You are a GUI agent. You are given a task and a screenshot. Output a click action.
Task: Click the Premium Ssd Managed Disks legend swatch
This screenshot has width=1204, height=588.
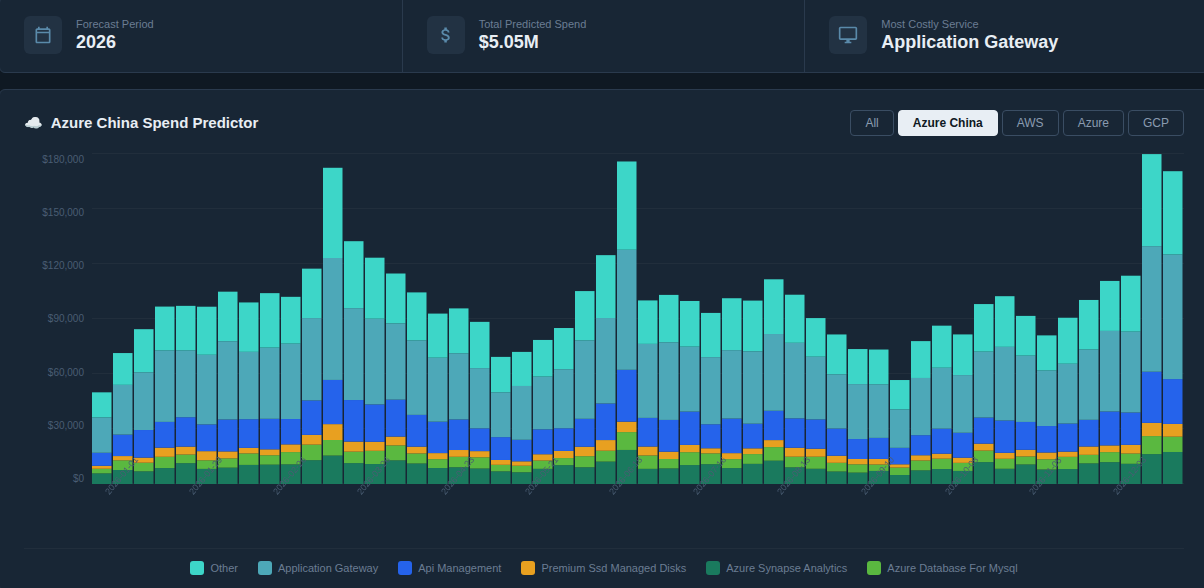point(528,568)
